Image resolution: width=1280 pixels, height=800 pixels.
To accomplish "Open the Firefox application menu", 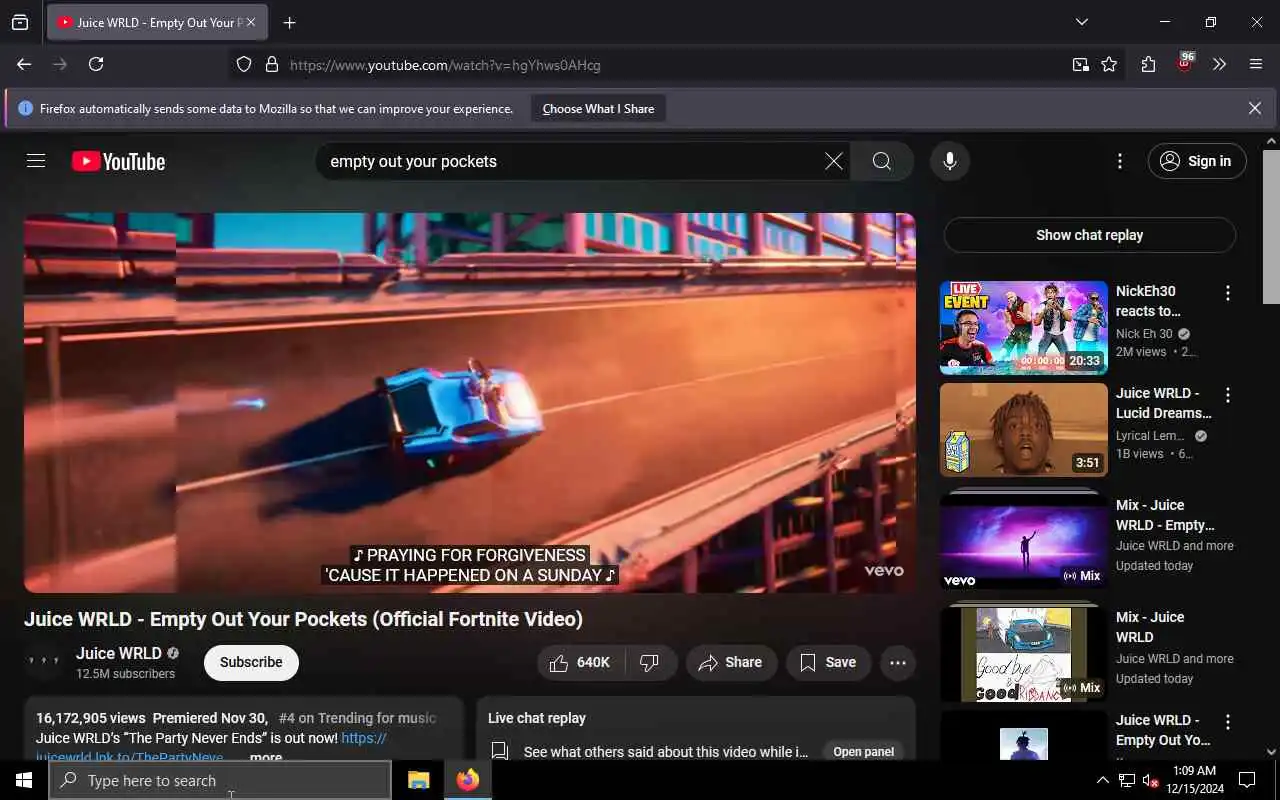I will coord(1256,64).
